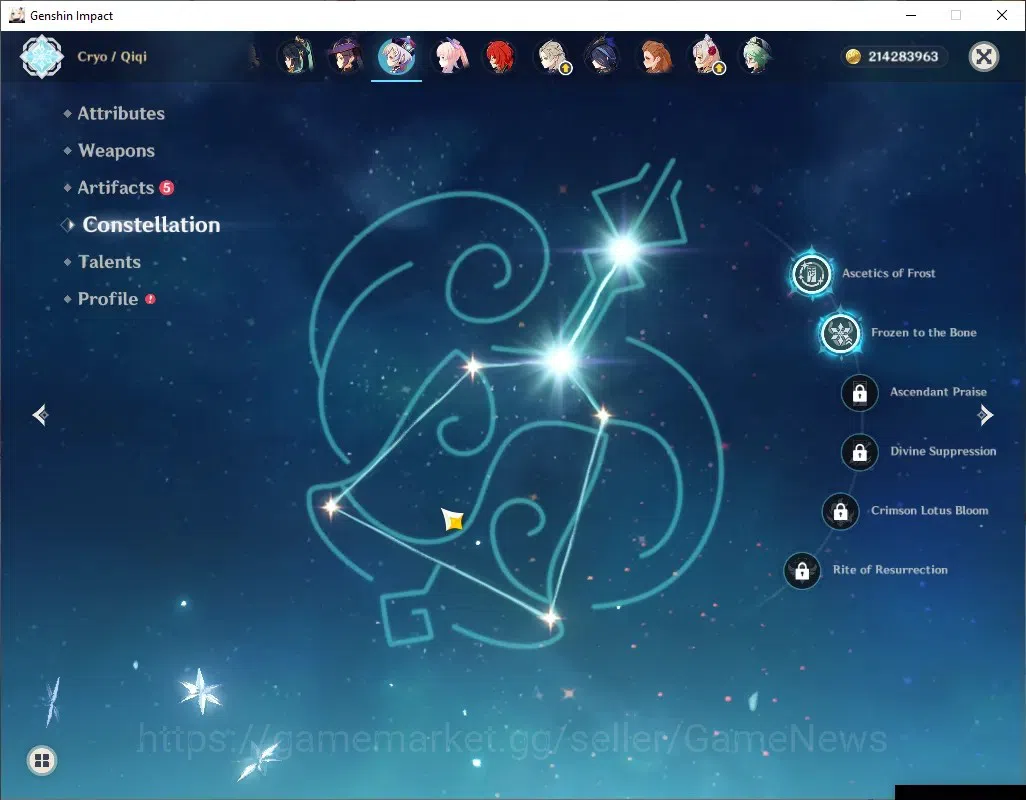Click the locked Ascendant Praise constellation icon

pyautogui.click(x=859, y=392)
